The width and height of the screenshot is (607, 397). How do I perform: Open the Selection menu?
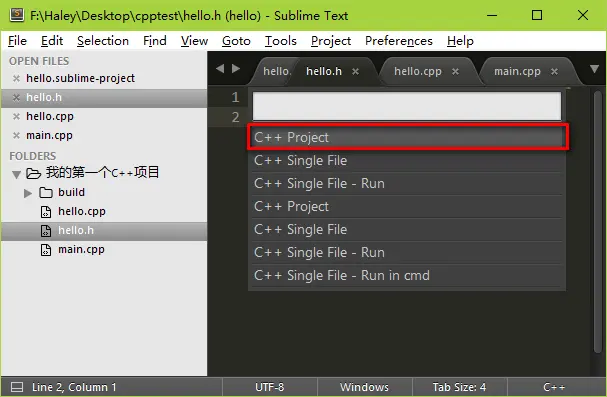coord(103,41)
